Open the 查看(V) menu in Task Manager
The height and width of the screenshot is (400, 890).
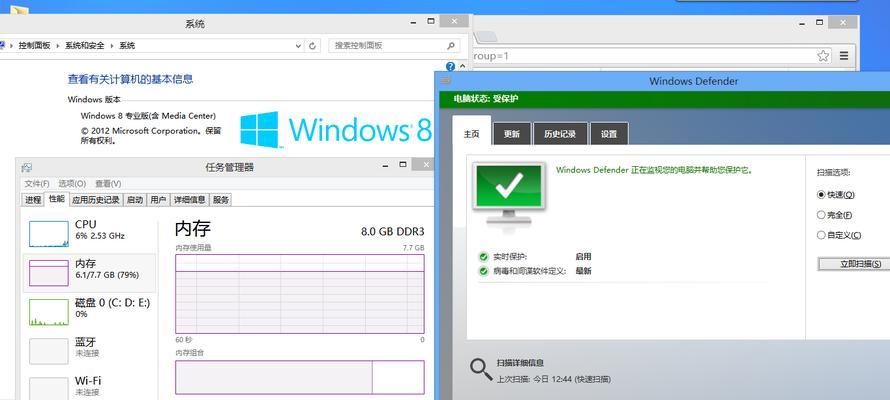tap(108, 184)
